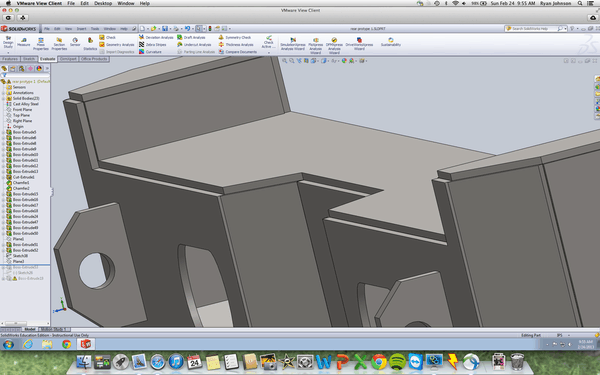Launch SimulationXpress Analysis Wizard

click(x=293, y=44)
